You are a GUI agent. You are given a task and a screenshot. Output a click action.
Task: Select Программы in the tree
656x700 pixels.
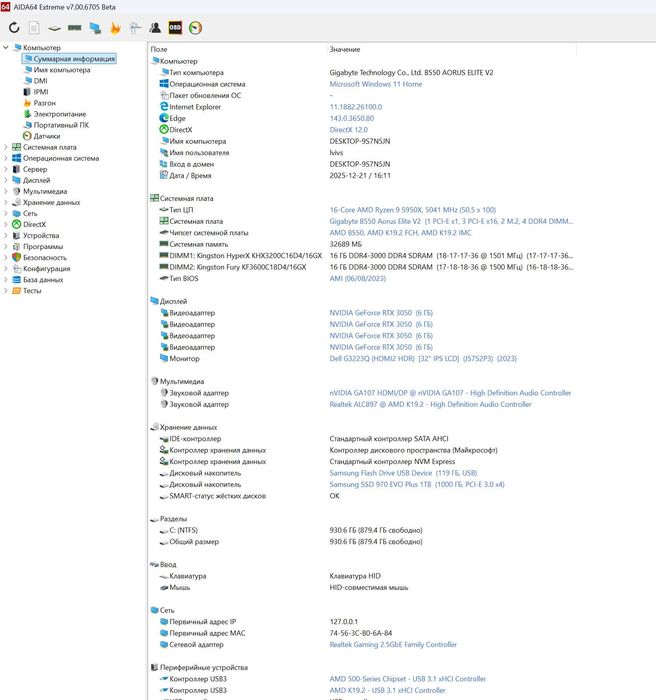coord(38,246)
